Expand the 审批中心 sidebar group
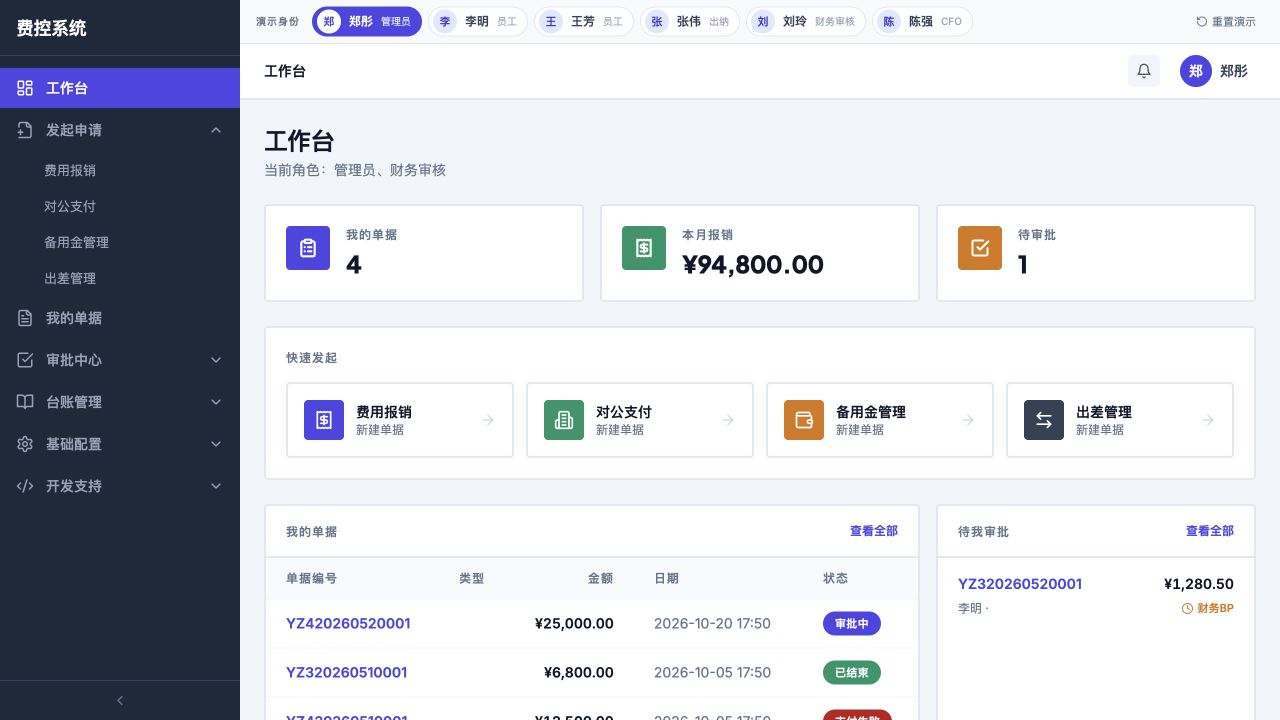The height and width of the screenshot is (720, 1280). click(120, 360)
